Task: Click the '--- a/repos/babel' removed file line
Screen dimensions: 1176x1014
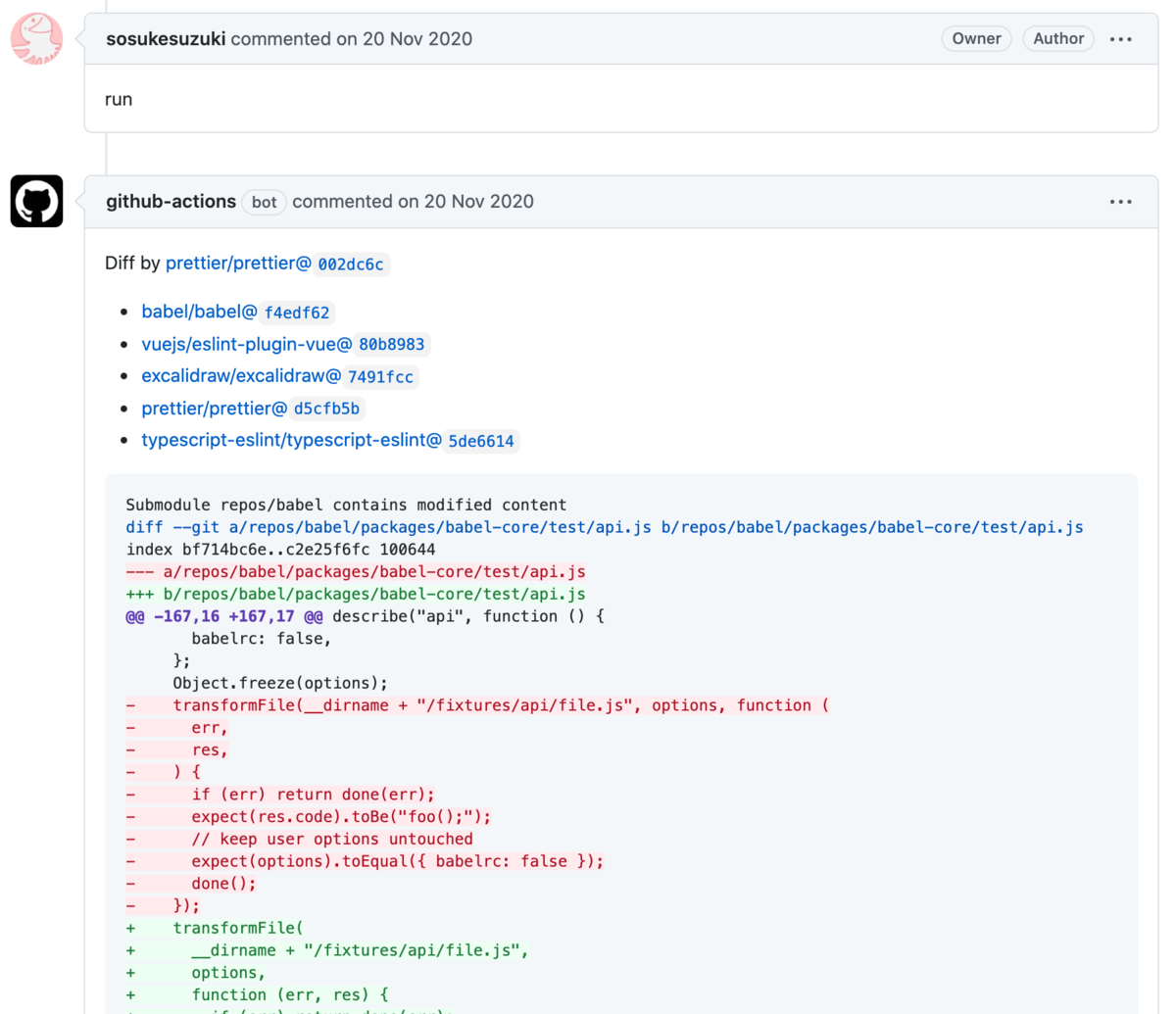Action: [356, 572]
